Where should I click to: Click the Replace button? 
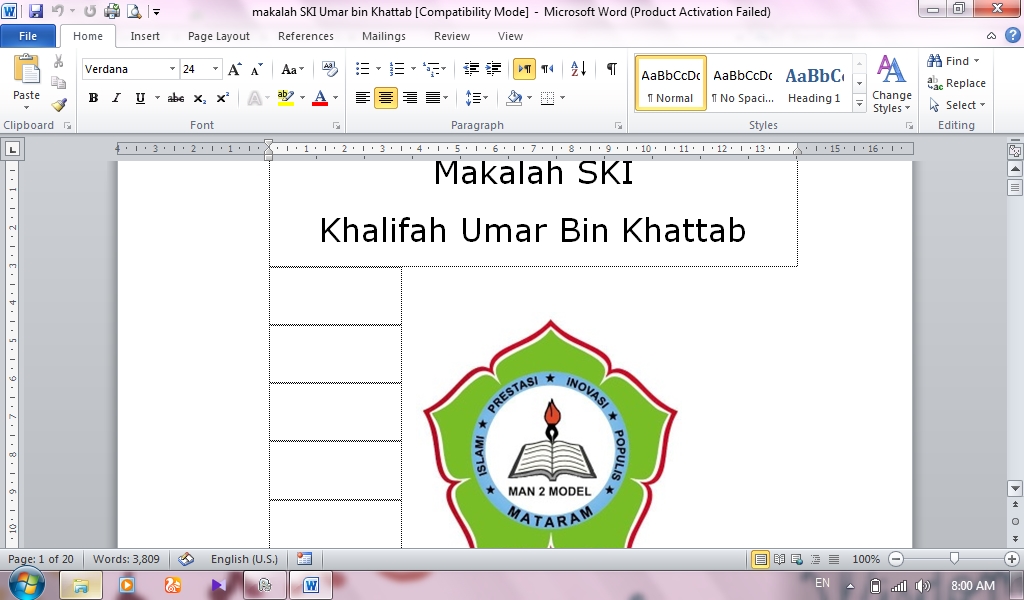[x=957, y=83]
